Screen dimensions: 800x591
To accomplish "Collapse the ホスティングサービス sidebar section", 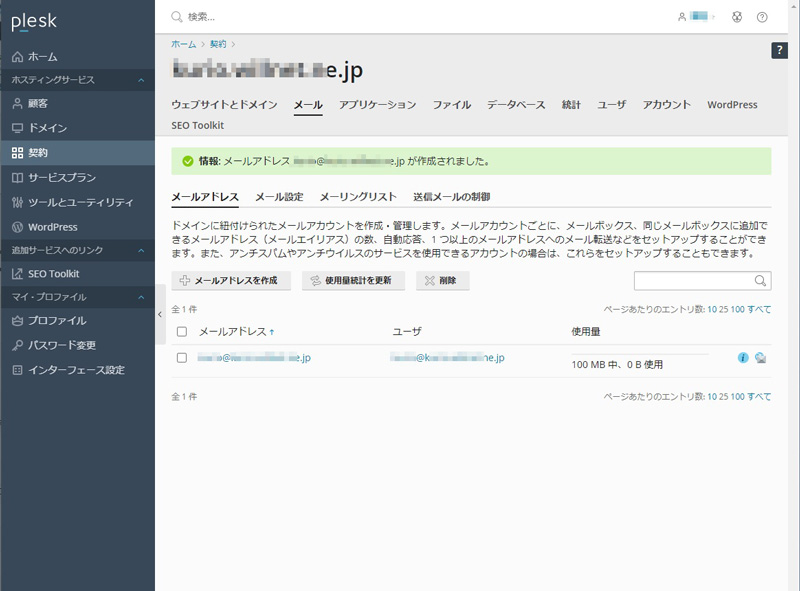I will [x=141, y=79].
